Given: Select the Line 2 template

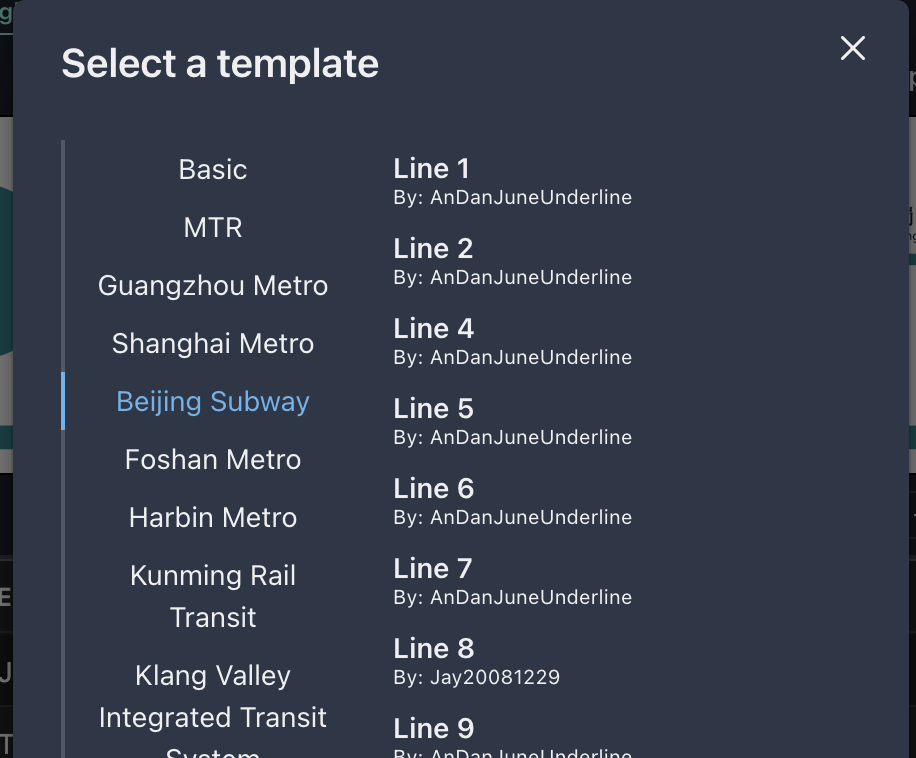Looking at the screenshot, I should point(432,248).
